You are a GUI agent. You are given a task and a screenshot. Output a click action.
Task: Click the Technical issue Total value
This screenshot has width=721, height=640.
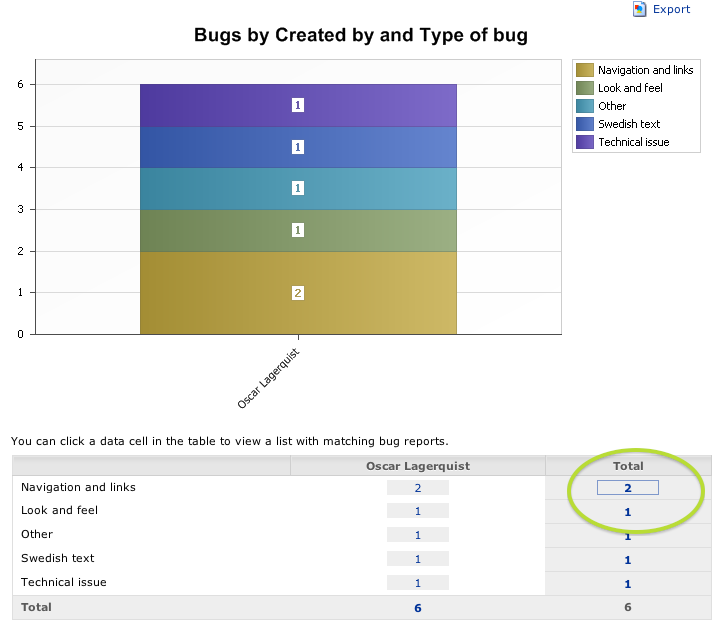click(628, 584)
